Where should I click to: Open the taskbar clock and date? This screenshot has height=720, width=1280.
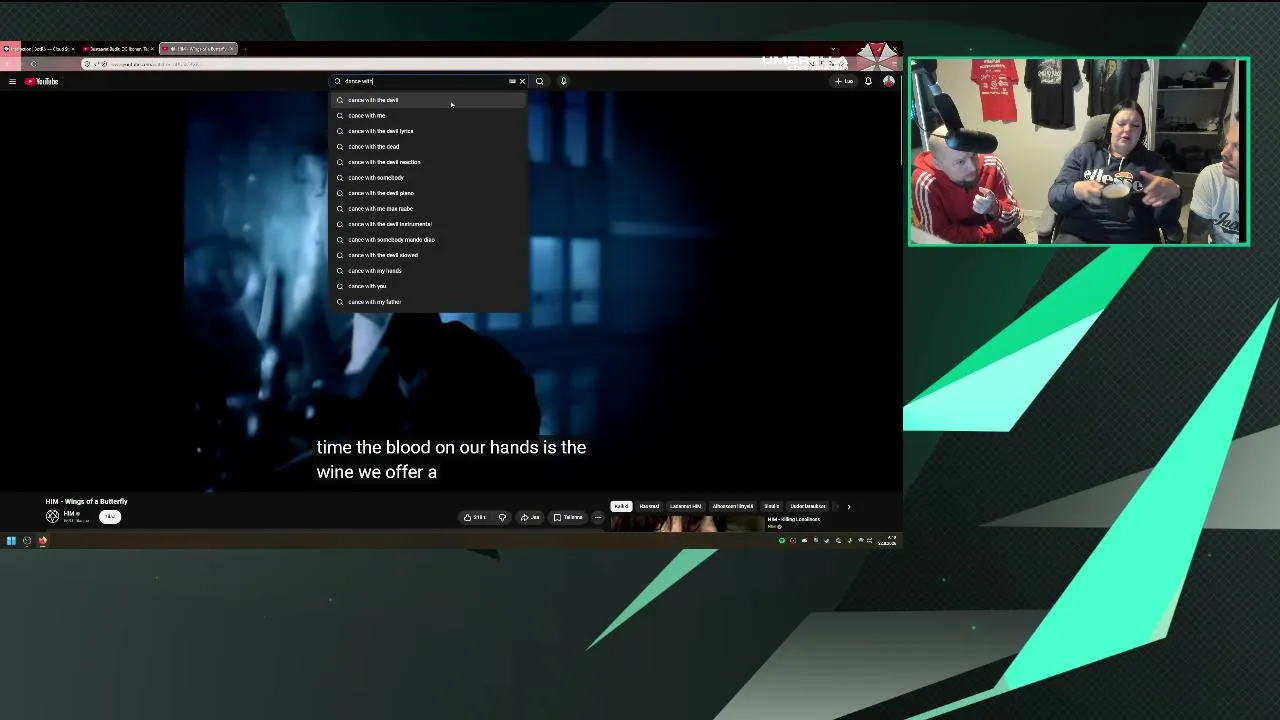point(887,541)
